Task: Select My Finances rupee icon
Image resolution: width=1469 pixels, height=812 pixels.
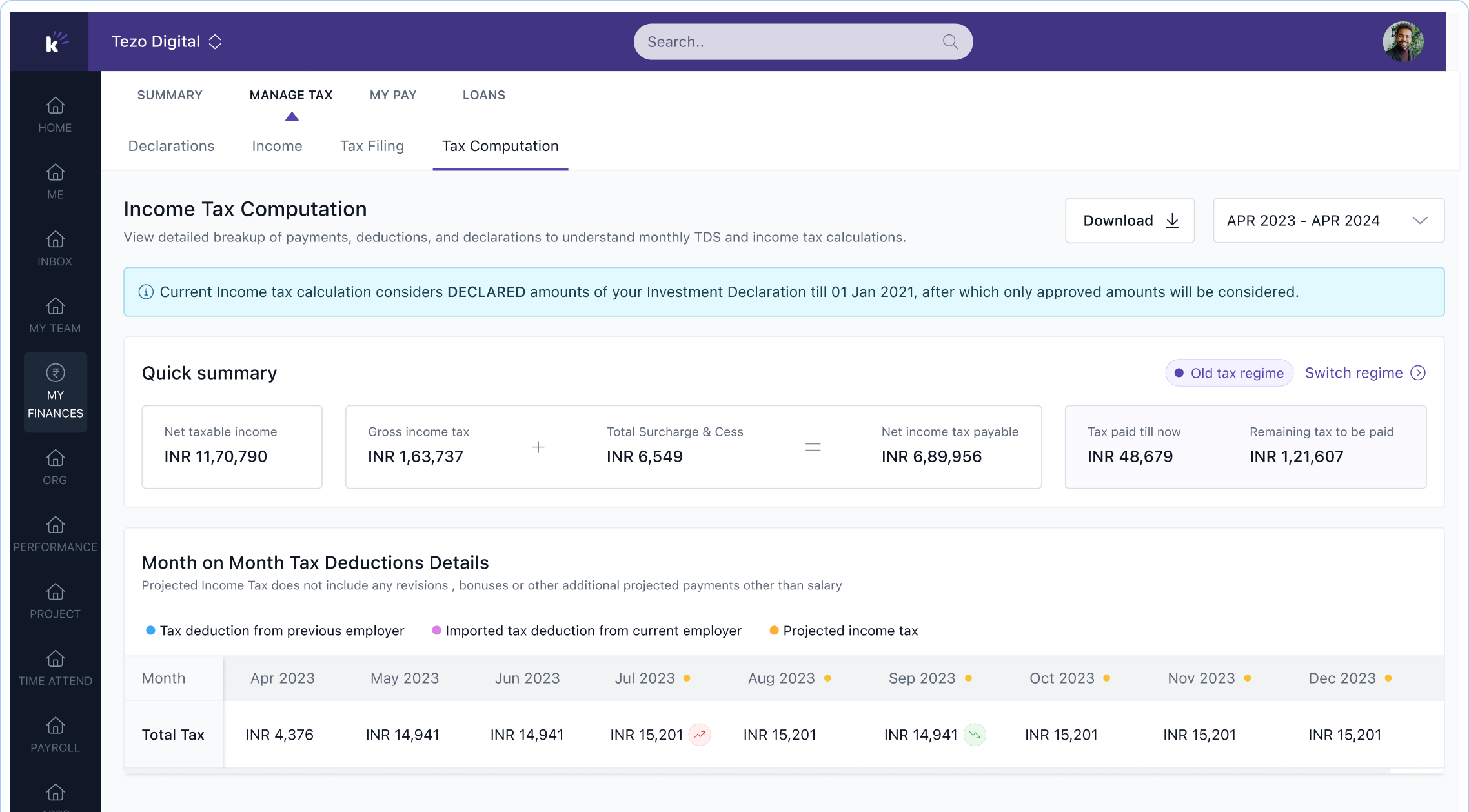Action: (56, 372)
